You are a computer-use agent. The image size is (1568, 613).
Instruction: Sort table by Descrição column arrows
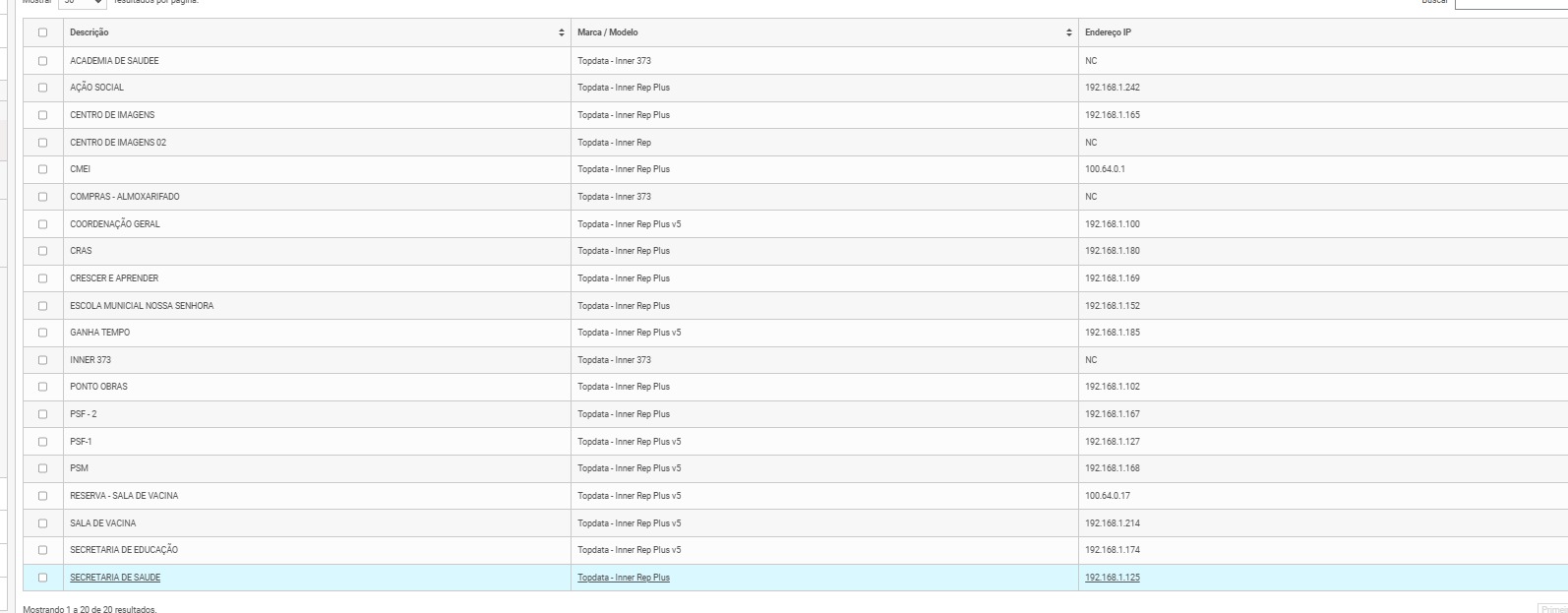click(x=561, y=33)
